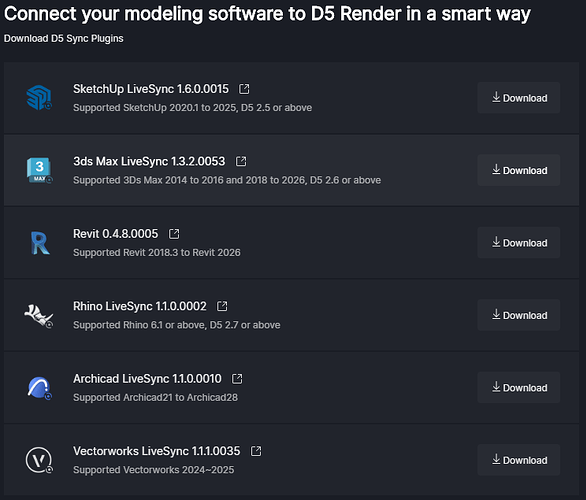Viewport: 586px width, 500px height.
Task: Download the Revit plugin
Action: (x=519, y=243)
